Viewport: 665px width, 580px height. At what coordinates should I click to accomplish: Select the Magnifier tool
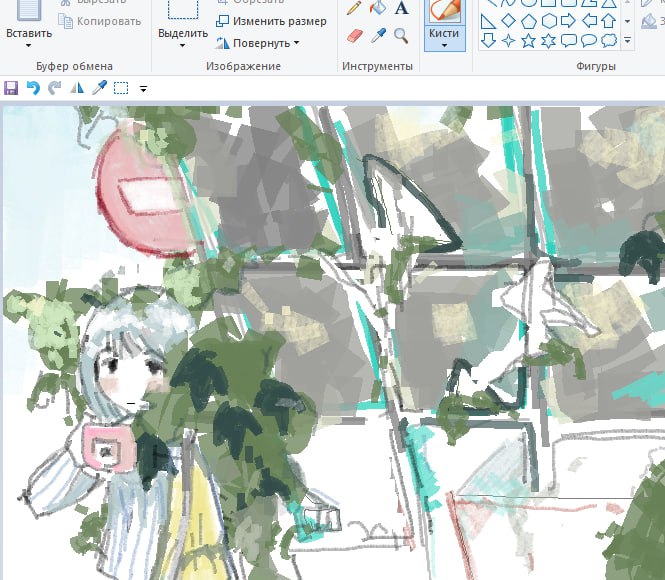coord(401,36)
